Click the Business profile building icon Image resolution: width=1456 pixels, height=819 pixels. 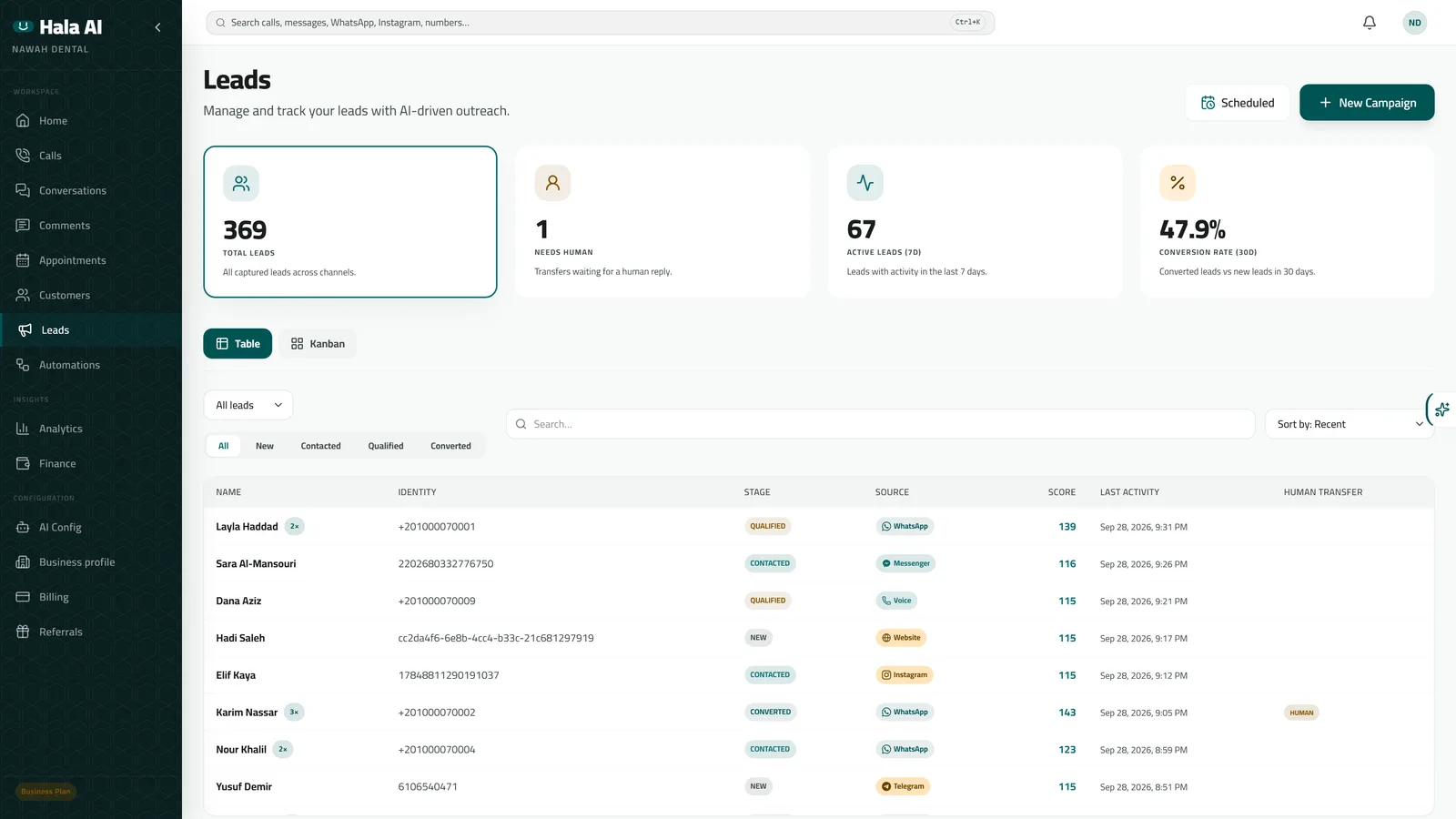point(23,562)
